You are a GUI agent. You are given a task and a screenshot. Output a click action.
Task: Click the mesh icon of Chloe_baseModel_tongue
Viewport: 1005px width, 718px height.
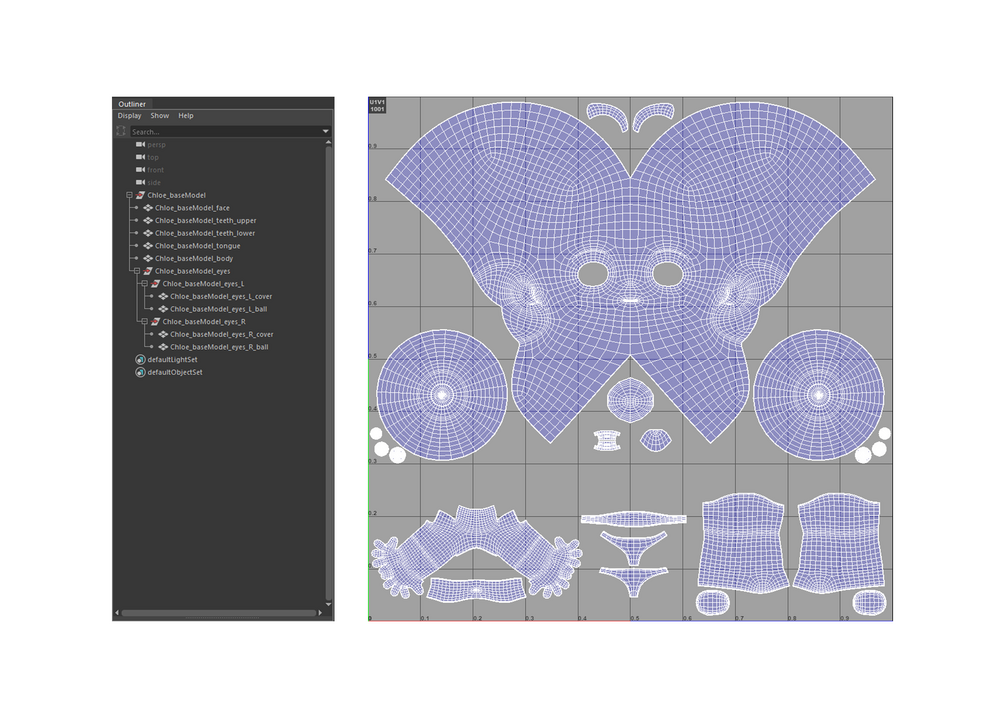click(148, 246)
